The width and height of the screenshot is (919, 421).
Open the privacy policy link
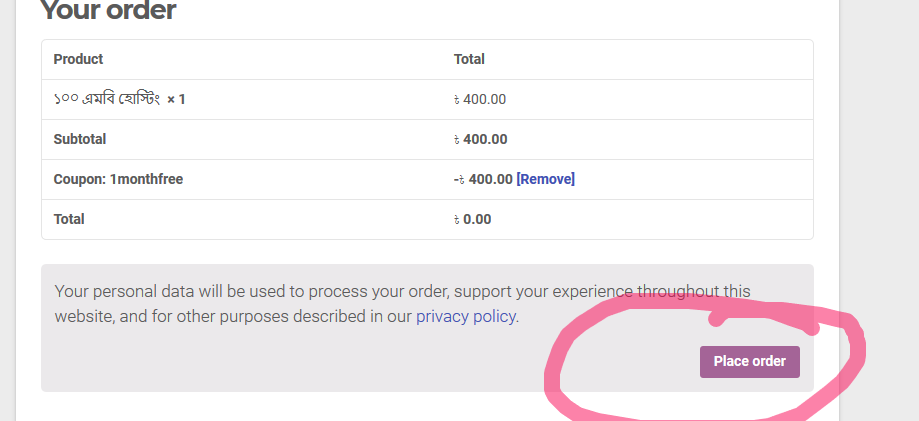(x=465, y=316)
